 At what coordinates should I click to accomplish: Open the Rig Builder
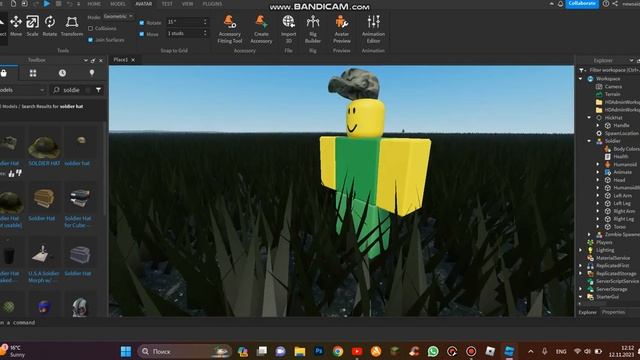(x=313, y=29)
